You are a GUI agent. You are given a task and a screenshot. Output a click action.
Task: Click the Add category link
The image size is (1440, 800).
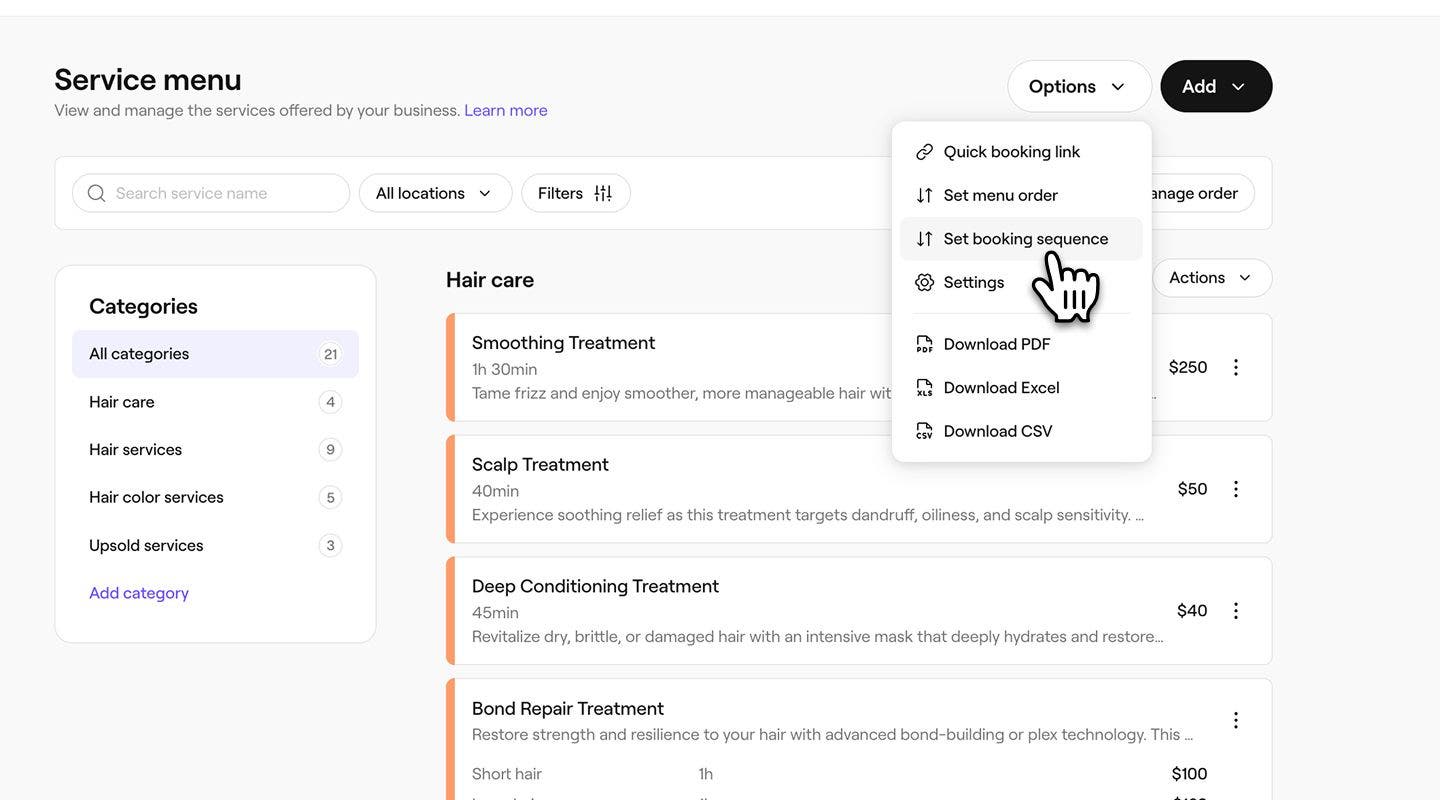click(139, 593)
